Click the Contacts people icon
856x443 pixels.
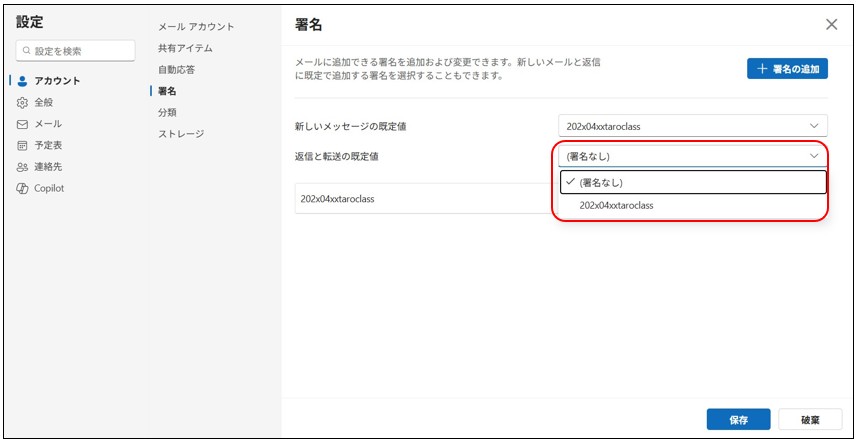click(23, 167)
